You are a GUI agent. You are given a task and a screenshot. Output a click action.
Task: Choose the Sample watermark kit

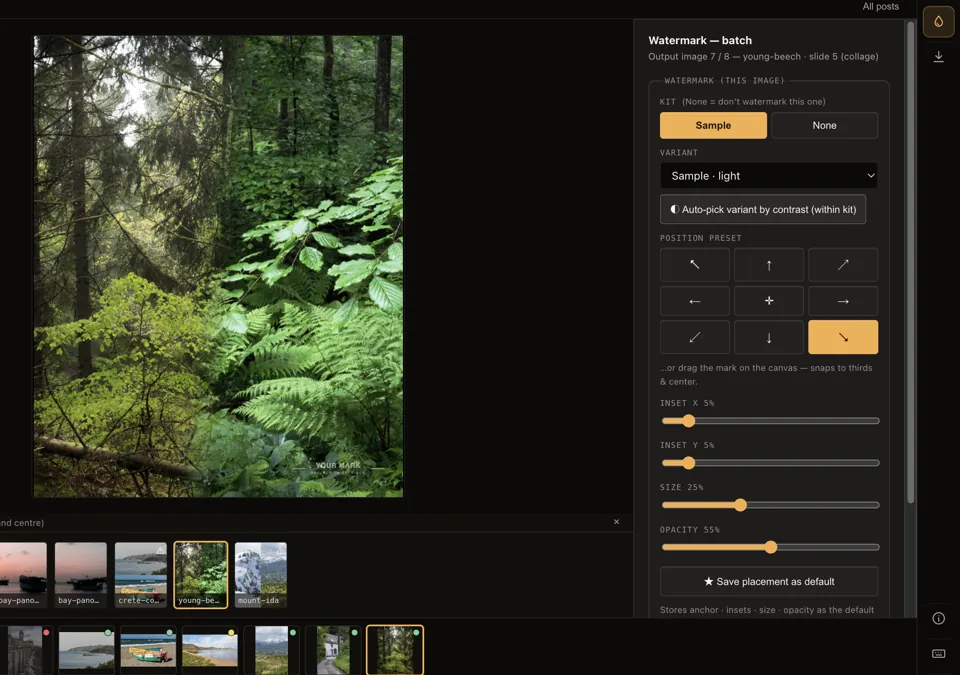tap(713, 125)
